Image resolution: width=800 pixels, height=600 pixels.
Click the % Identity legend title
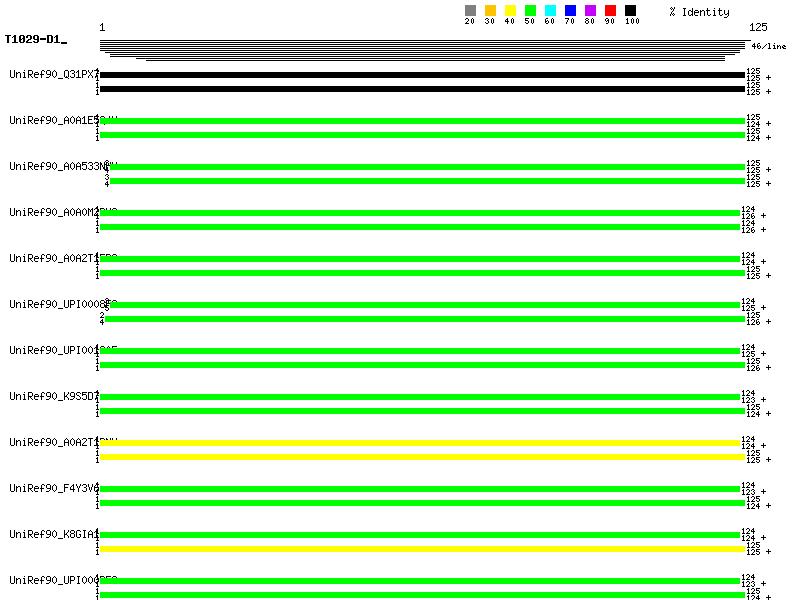coord(699,12)
